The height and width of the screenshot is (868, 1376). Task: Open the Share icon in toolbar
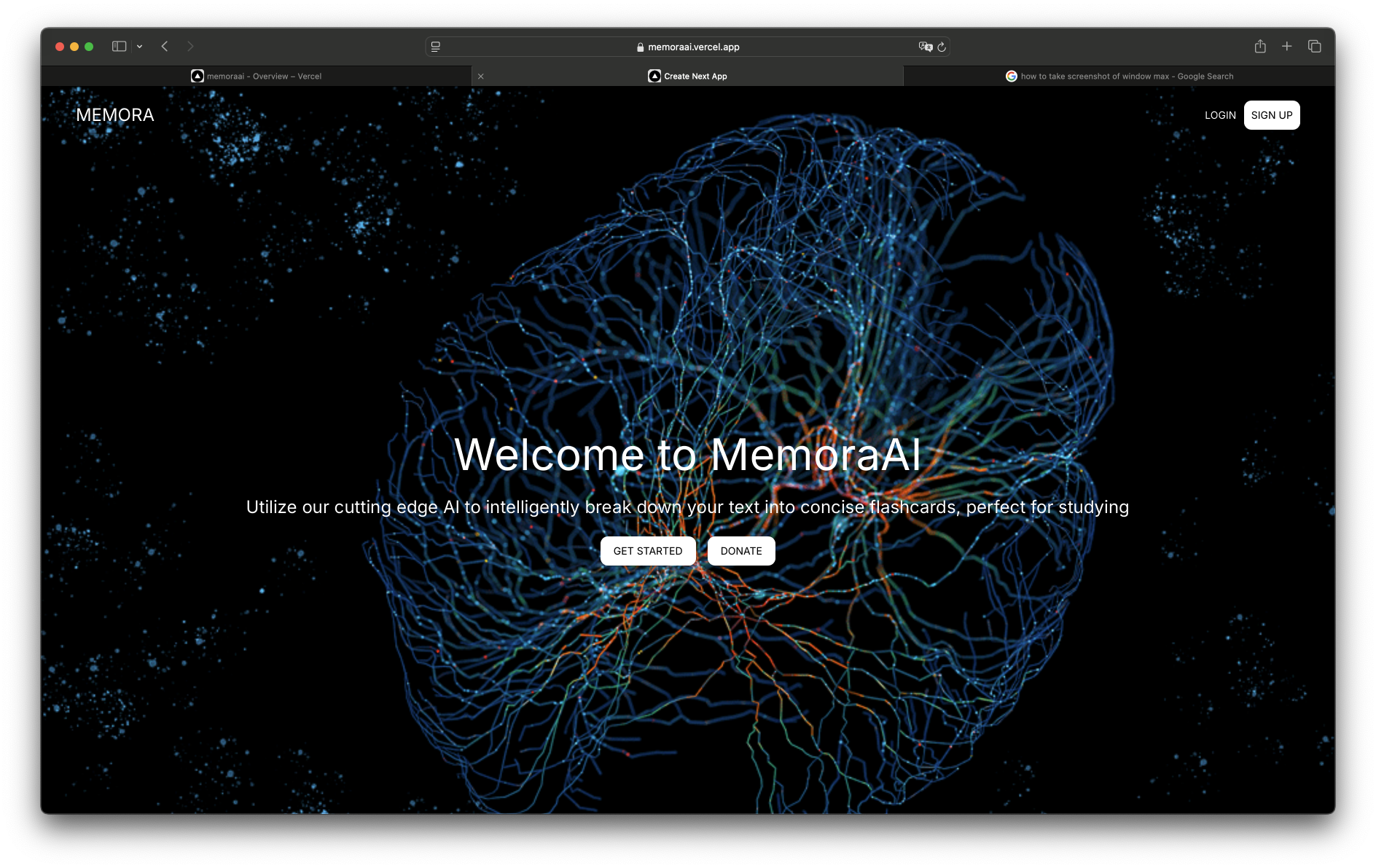(1260, 47)
